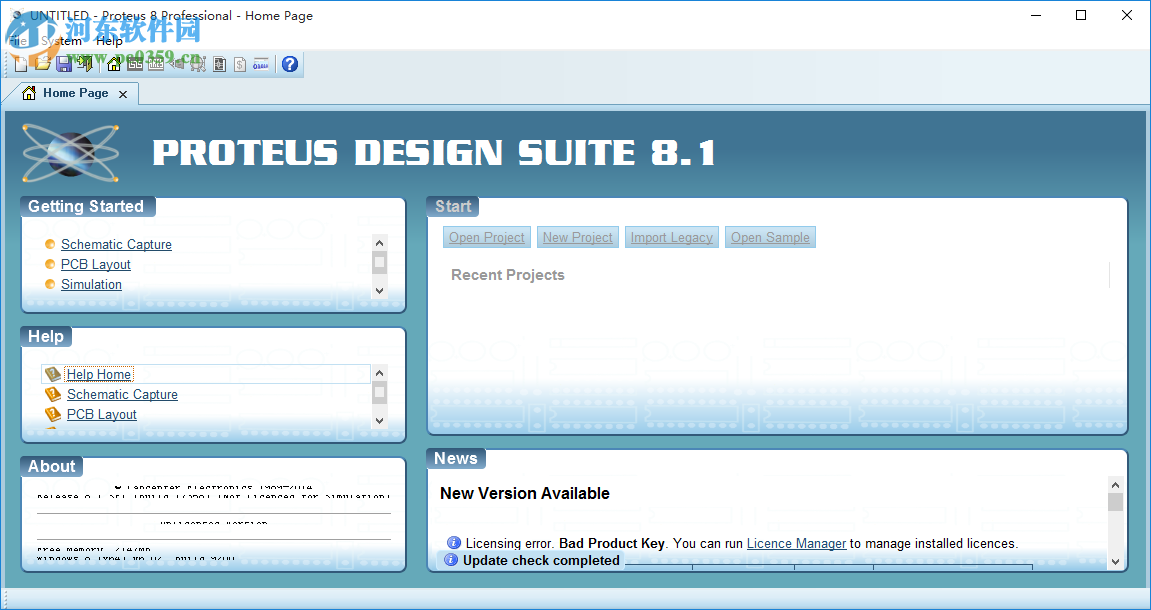
Task: Click Getting Started list scroll down arrow
Action: tap(380, 291)
